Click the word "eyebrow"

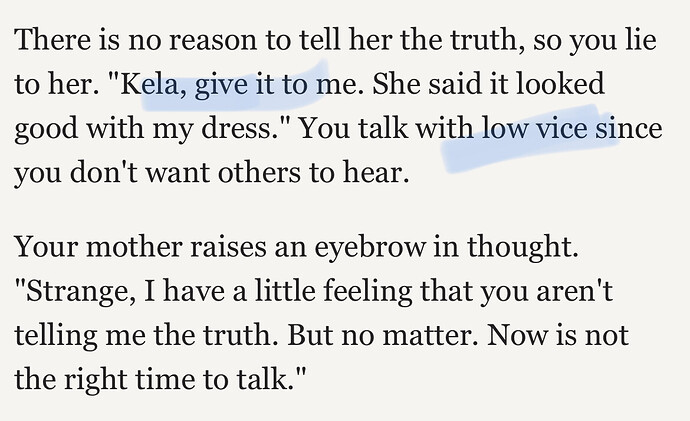click(x=370, y=249)
